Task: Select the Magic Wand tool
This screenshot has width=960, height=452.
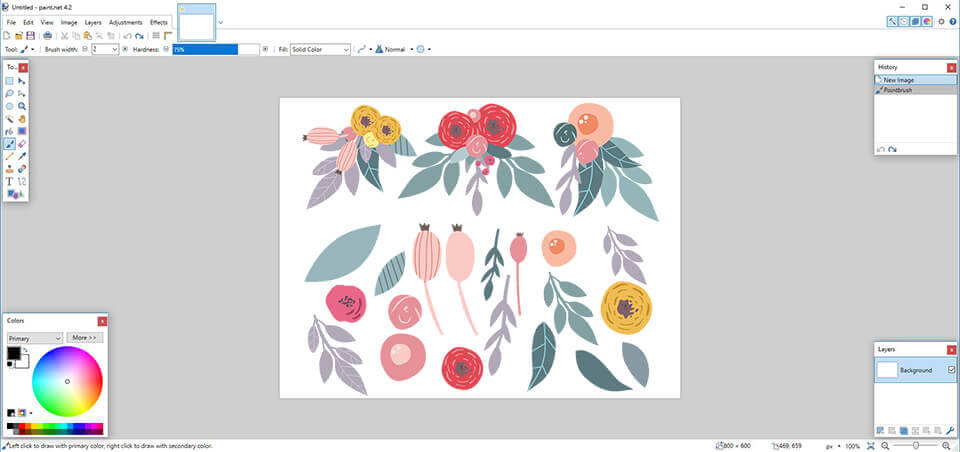Action: [x=9, y=118]
